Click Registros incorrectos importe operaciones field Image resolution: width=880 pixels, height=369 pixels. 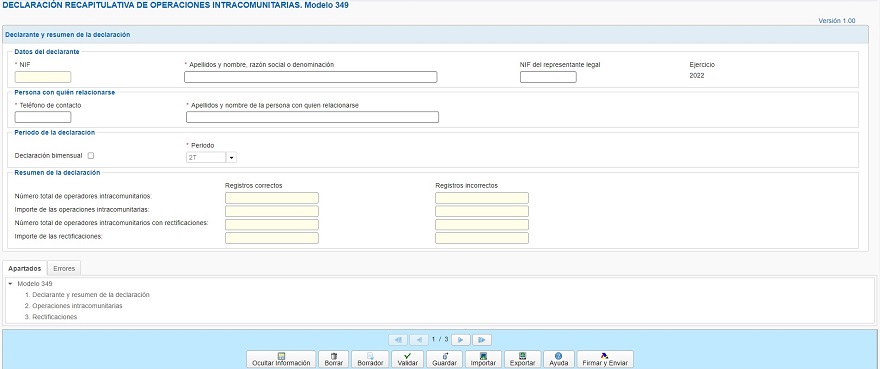point(482,211)
